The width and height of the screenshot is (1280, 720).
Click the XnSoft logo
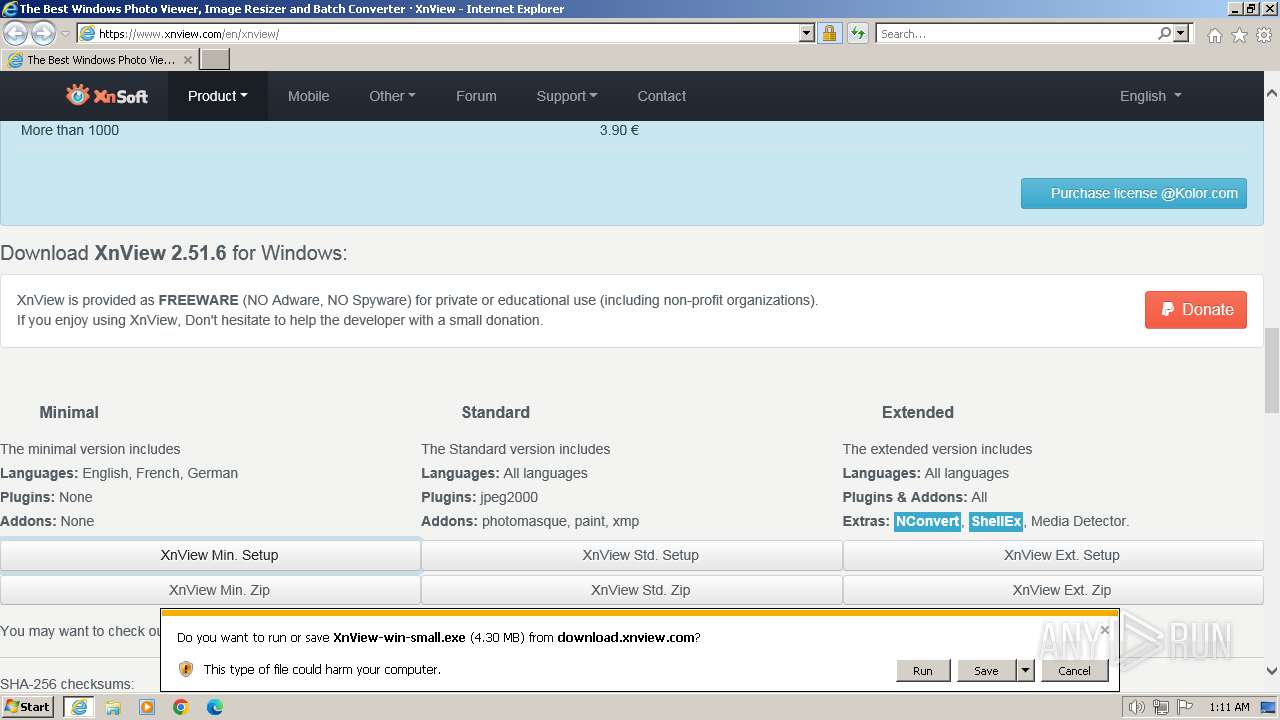(107, 96)
